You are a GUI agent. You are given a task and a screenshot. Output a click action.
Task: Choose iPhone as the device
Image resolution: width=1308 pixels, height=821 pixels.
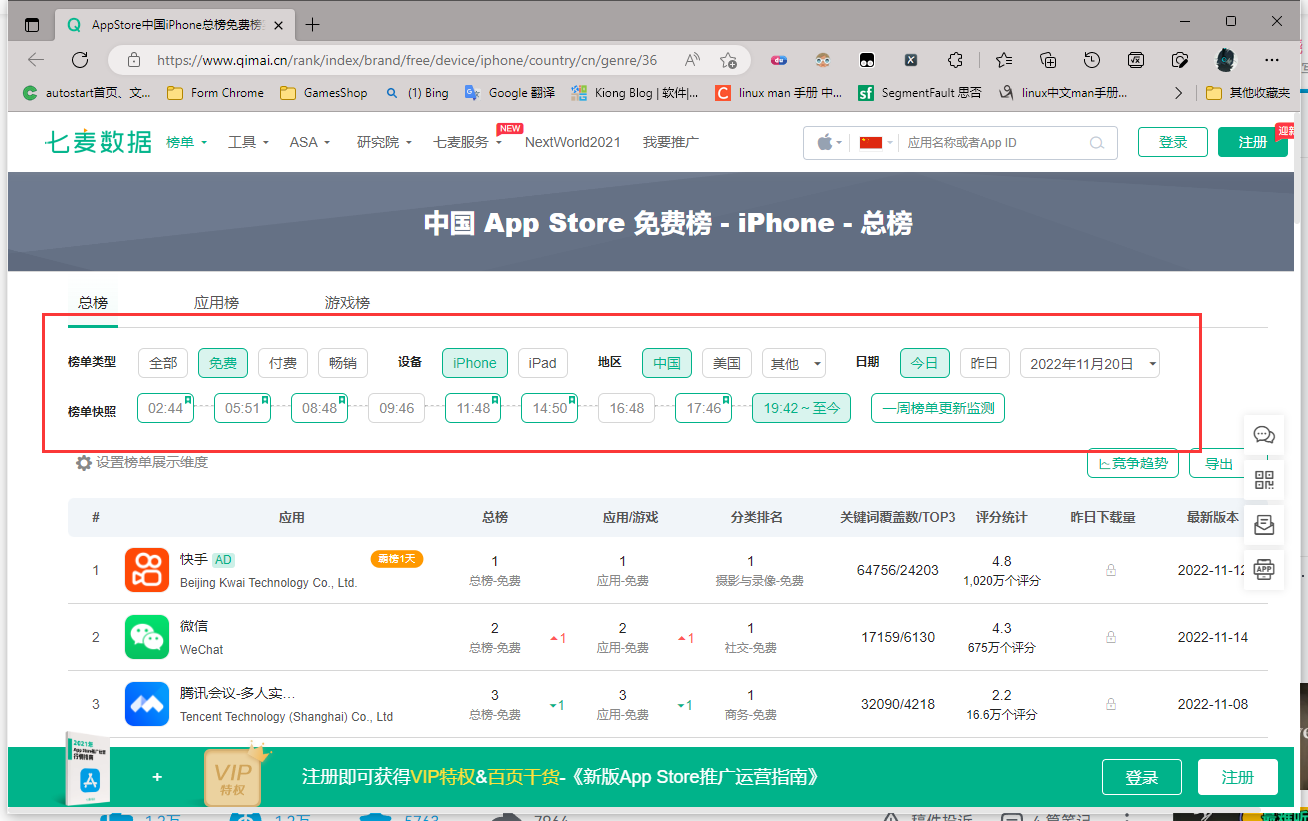[x=475, y=363]
